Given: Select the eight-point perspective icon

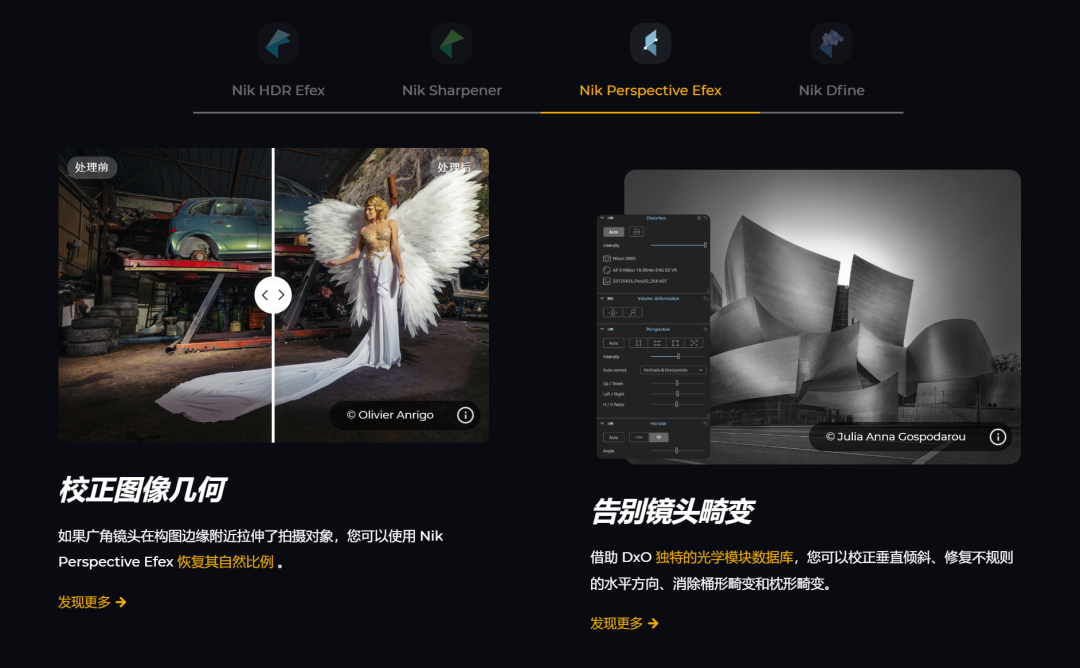Looking at the screenshot, I should 694,343.
